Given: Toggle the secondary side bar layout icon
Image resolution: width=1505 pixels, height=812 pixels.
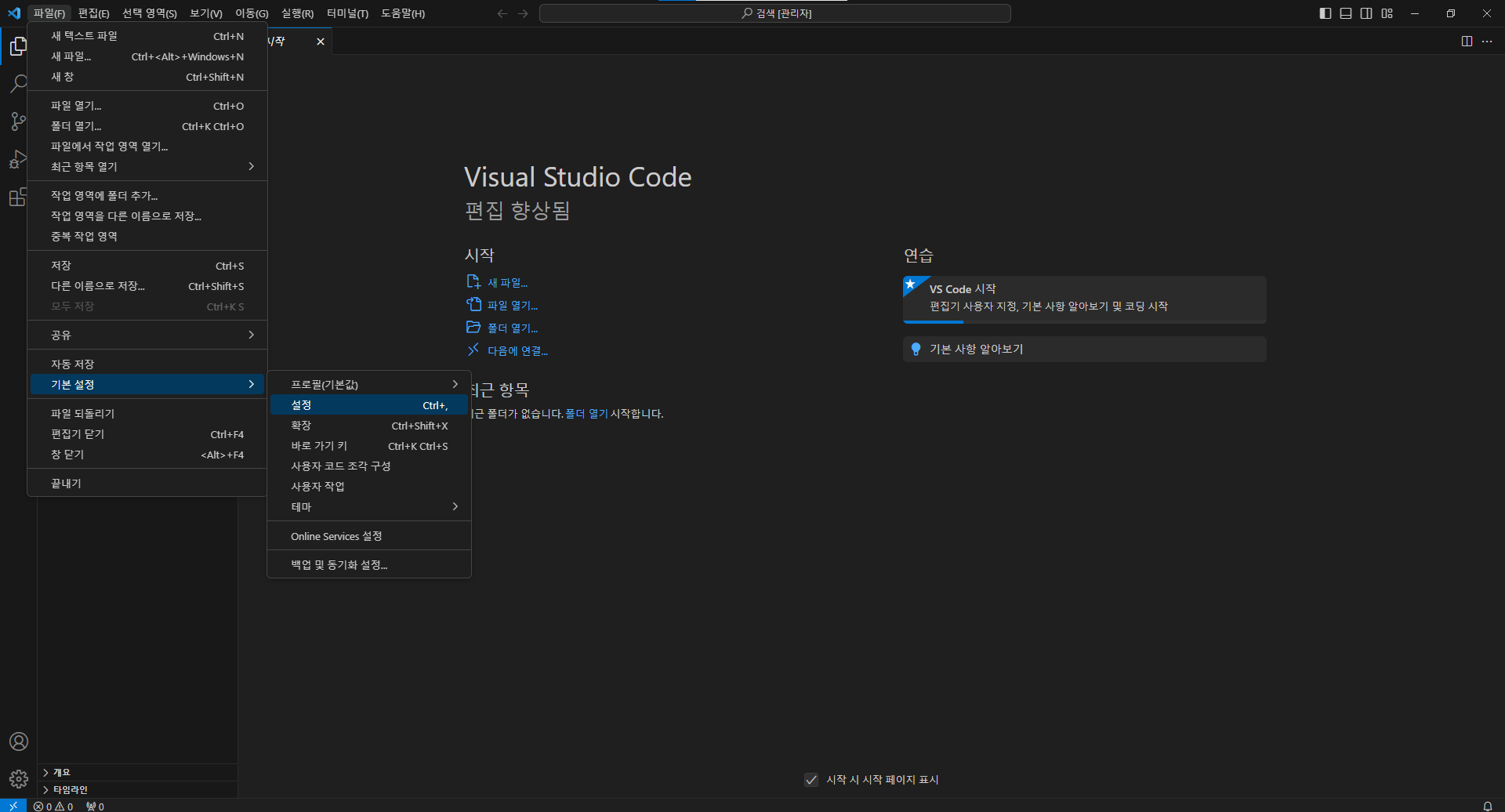Looking at the screenshot, I should (x=1366, y=13).
